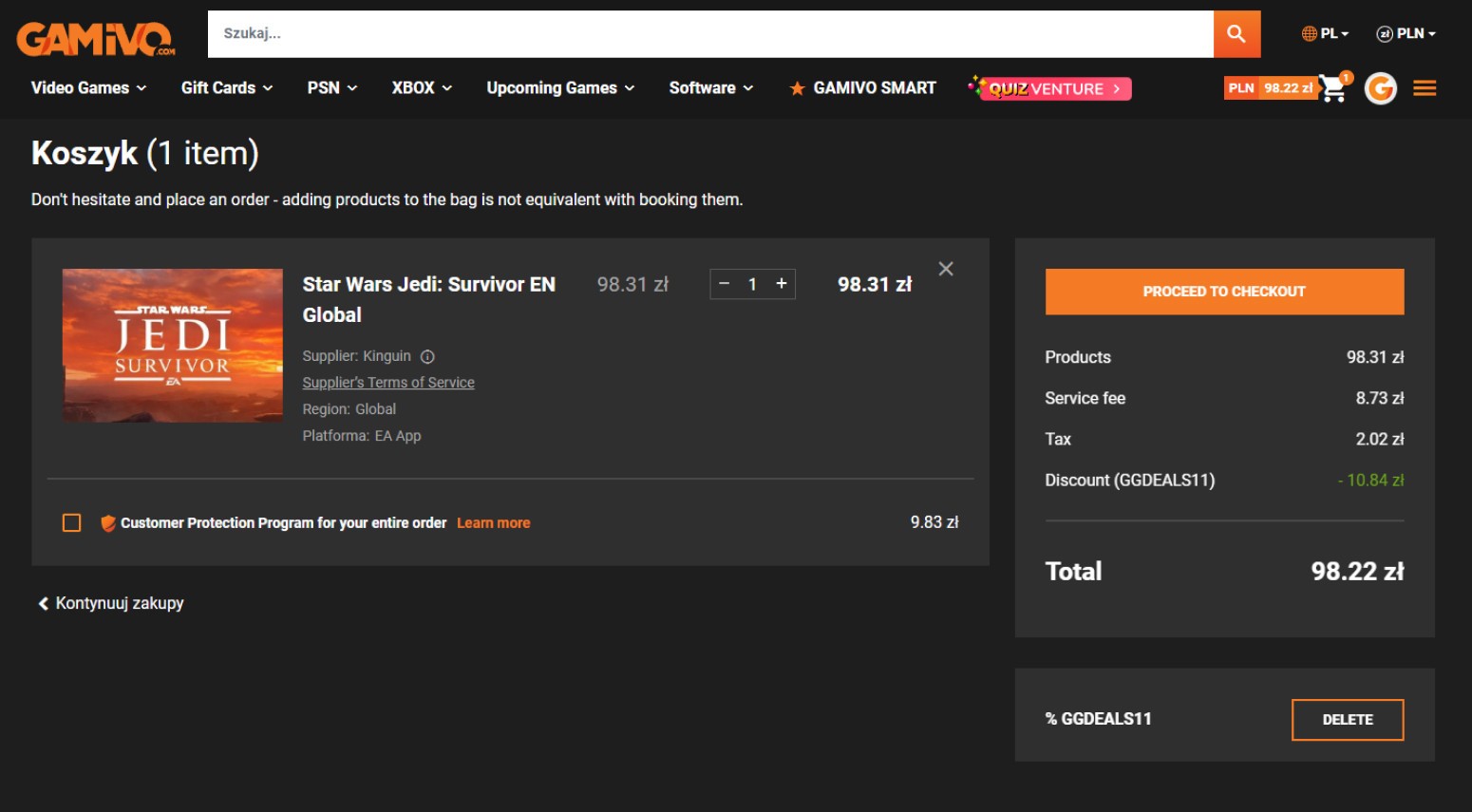Open the PL language selector
Viewport: 1472px width, 812px height.
[x=1325, y=34]
